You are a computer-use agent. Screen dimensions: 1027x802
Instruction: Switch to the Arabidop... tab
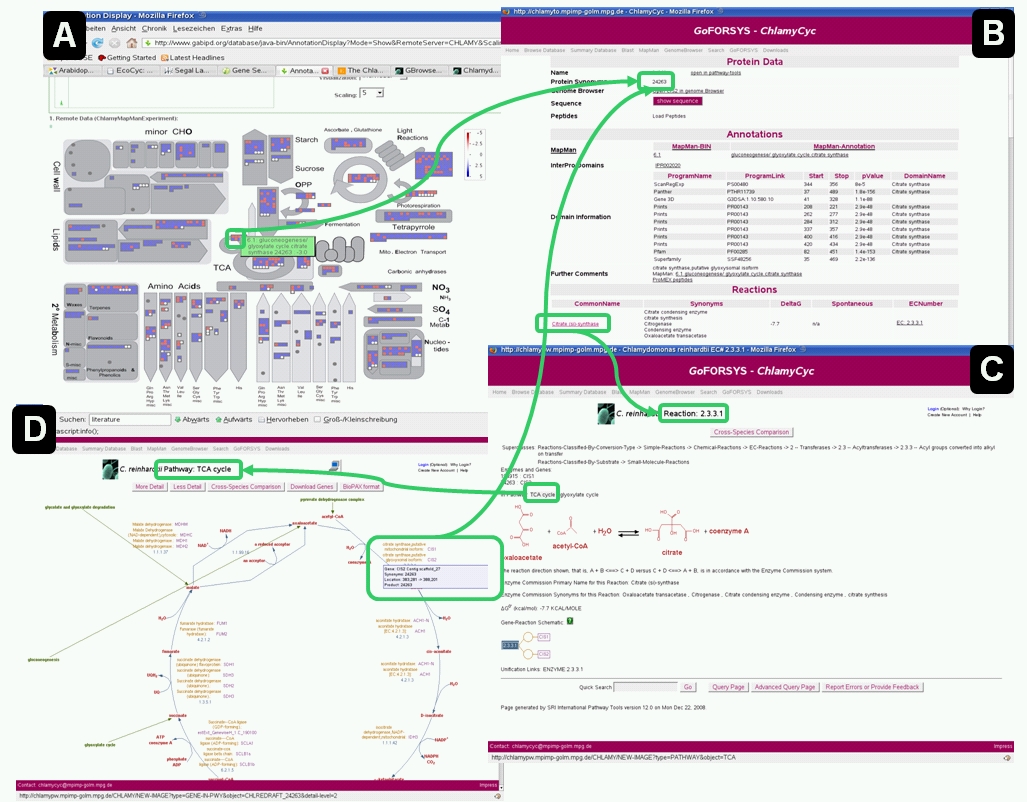coord(71,71)
